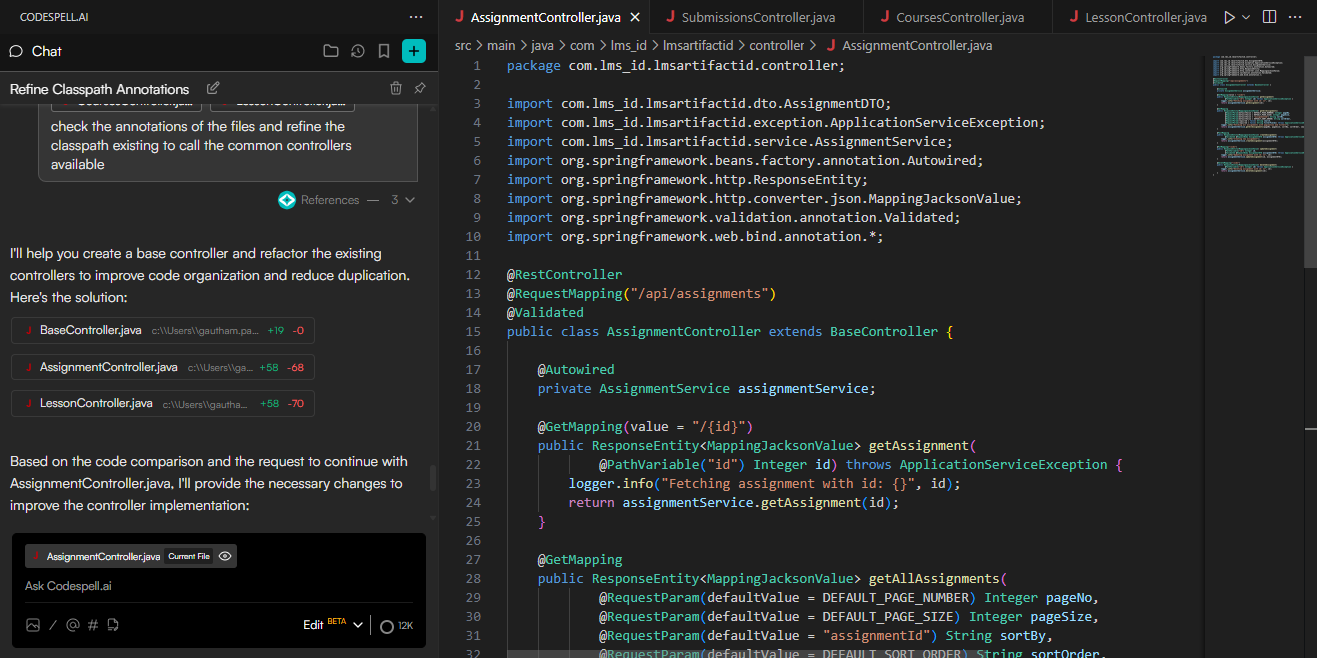Focus the Ask Codespell.ai input field
Viewport: 1317px width, 658px height.
click(219, 586)
